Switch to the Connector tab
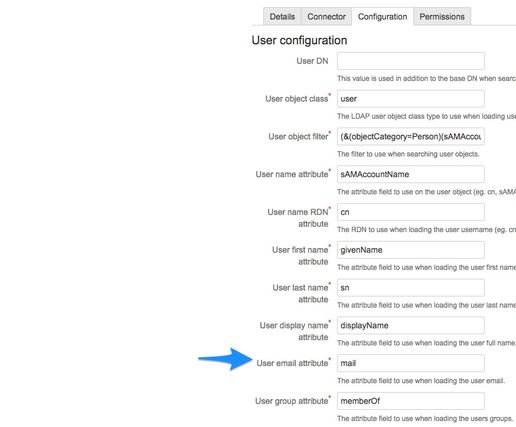This screenshot has width=516, height=427. coord(326,17)
